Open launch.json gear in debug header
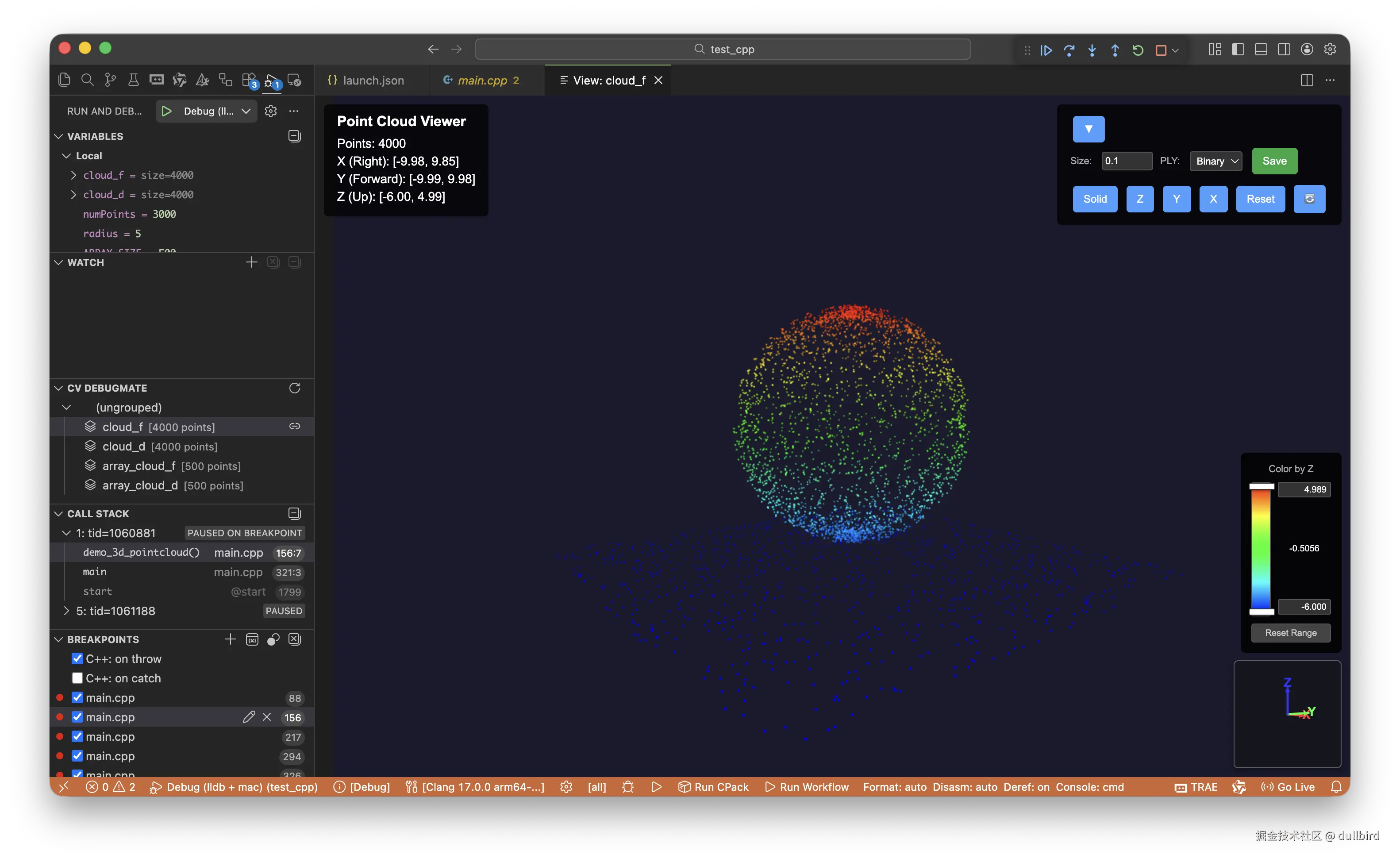The image size is (1400, 862). tap(271, 111)
